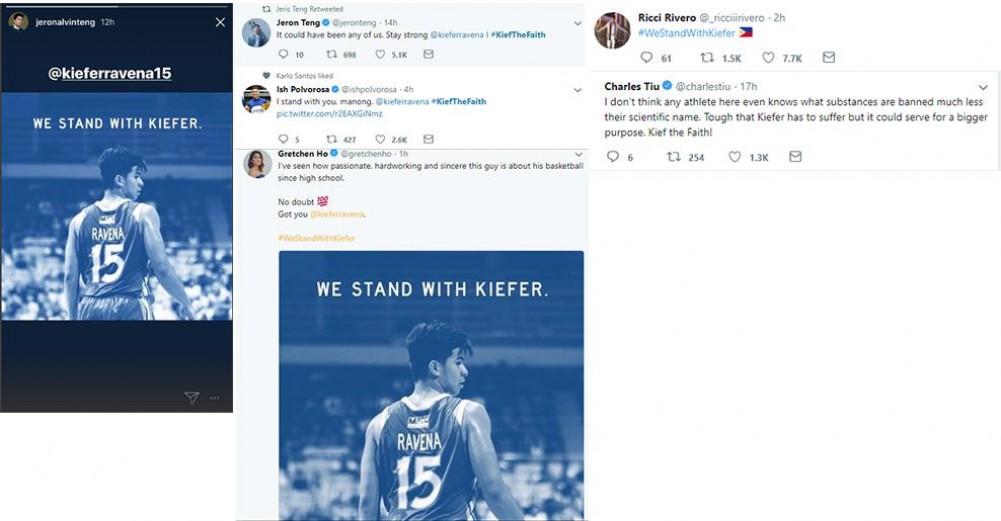Reply to Ricci Rivero's tweet
The width and height of the screenshot is (1001, 521).
(648, 58)
